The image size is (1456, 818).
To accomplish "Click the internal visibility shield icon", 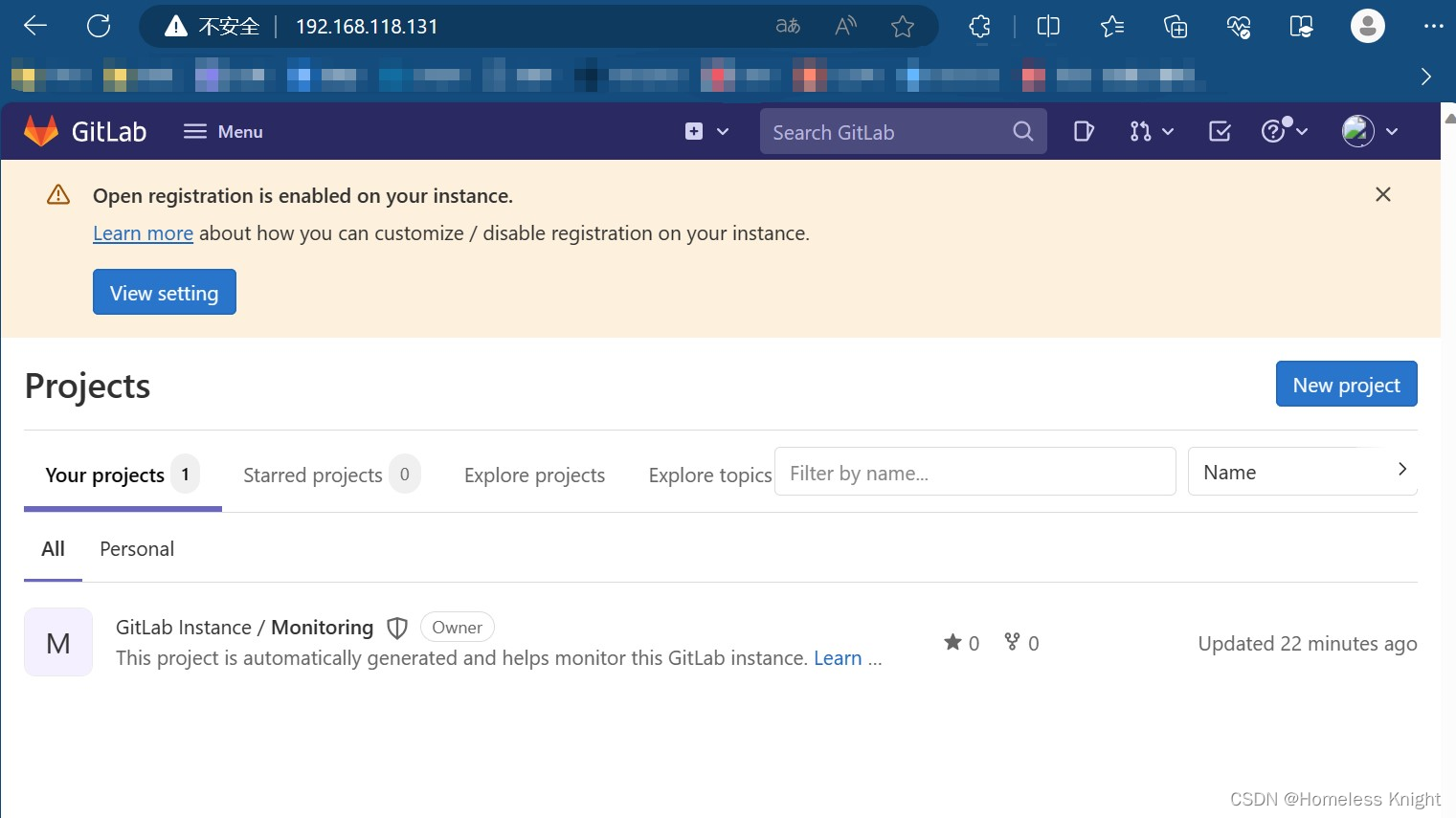I will (397, 628).
